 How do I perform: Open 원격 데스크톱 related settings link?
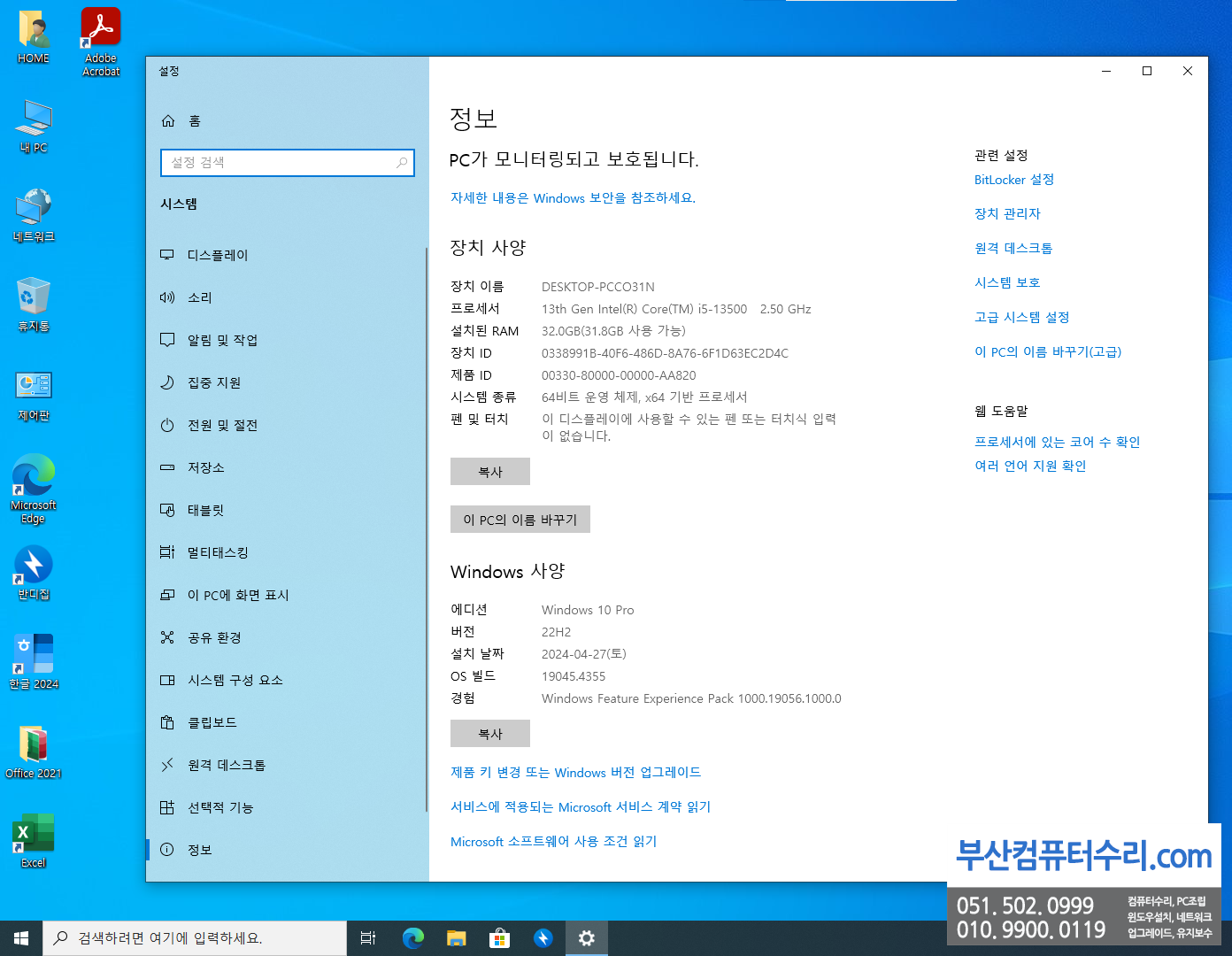point(1013,249)
